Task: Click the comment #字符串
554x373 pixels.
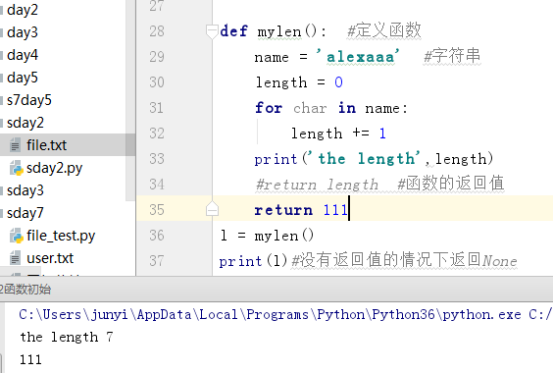Action: [452, 56]
